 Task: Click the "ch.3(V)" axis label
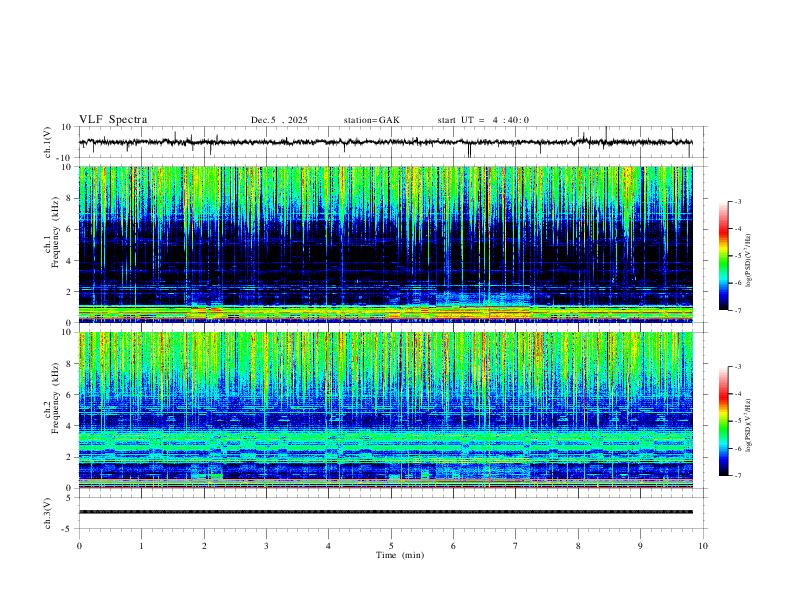point(48,513)
